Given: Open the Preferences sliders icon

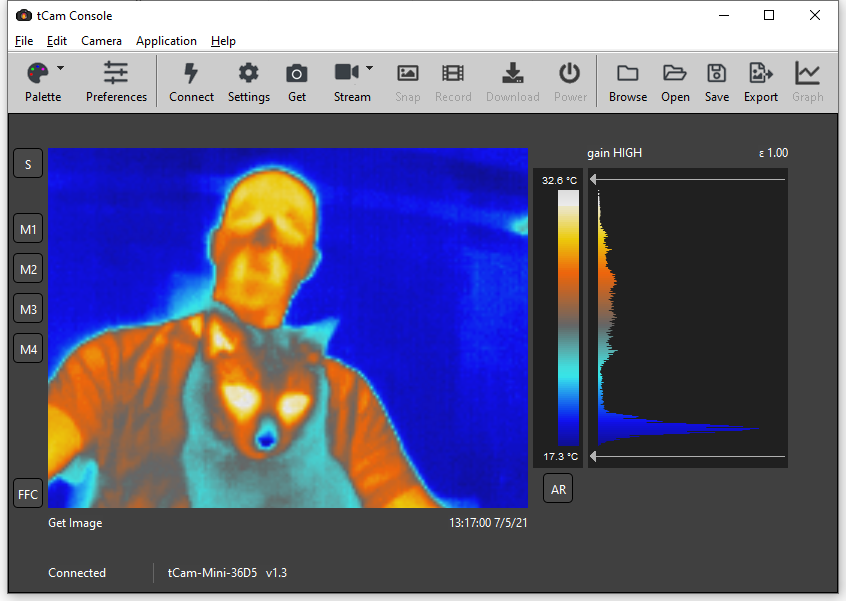Looking at the screenshot, I should (116, 74).
